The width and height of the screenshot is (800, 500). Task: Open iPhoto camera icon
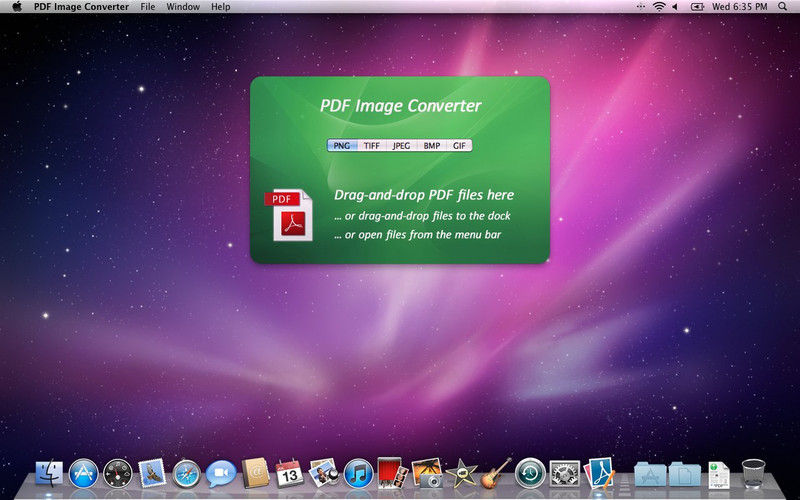pyautogui.click(x=427, y=473)
